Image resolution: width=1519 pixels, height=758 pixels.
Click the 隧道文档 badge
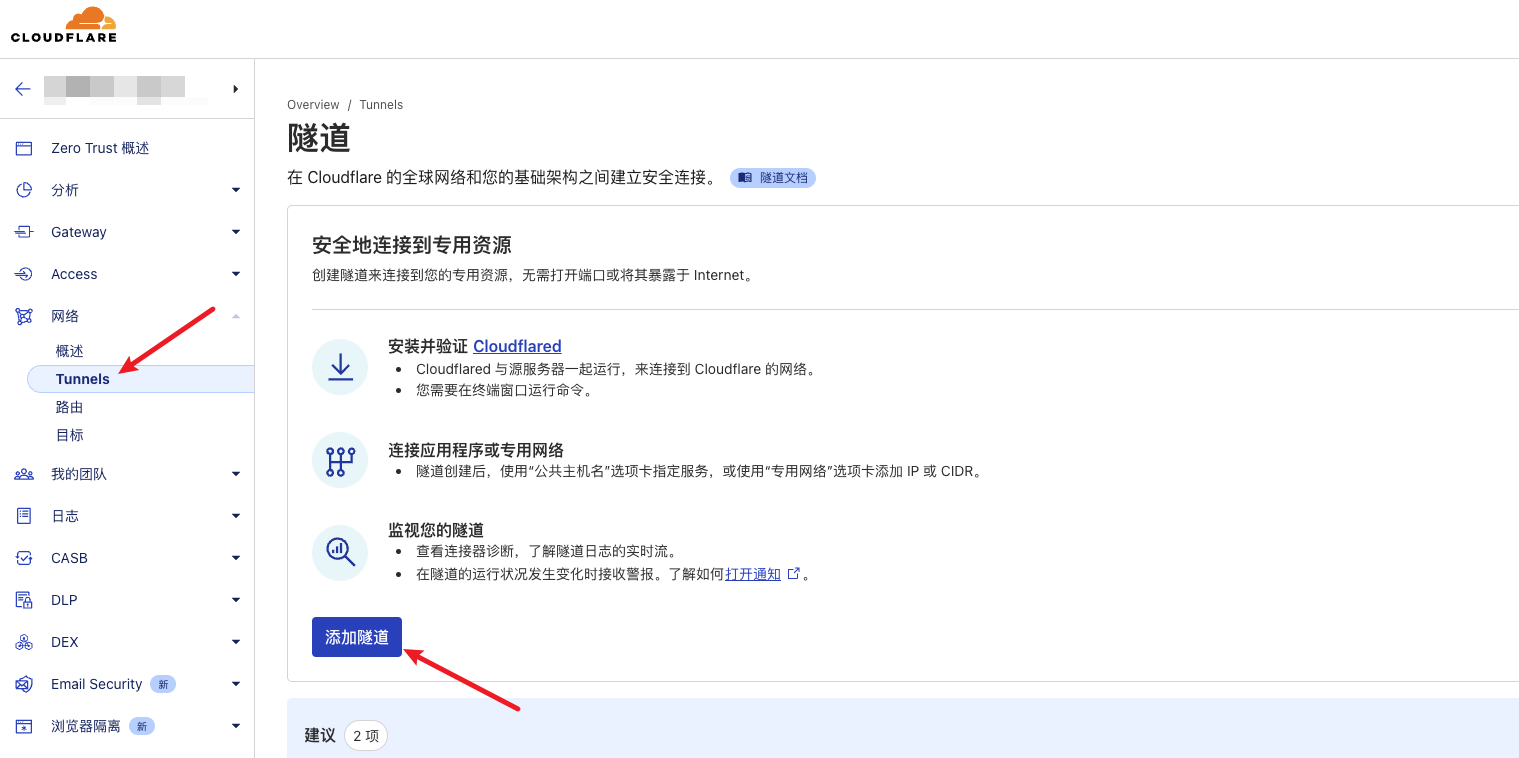[x=773, y=178]
